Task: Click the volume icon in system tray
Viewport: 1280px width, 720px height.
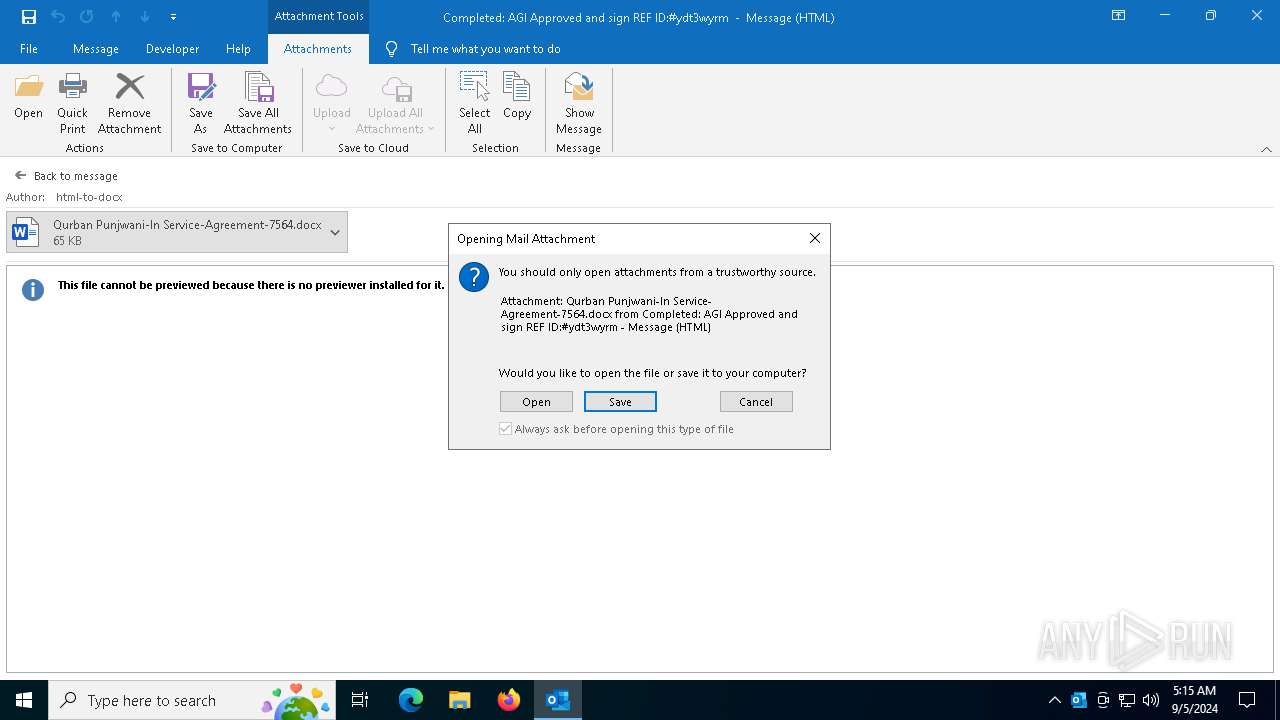Action: (1151, 700)
